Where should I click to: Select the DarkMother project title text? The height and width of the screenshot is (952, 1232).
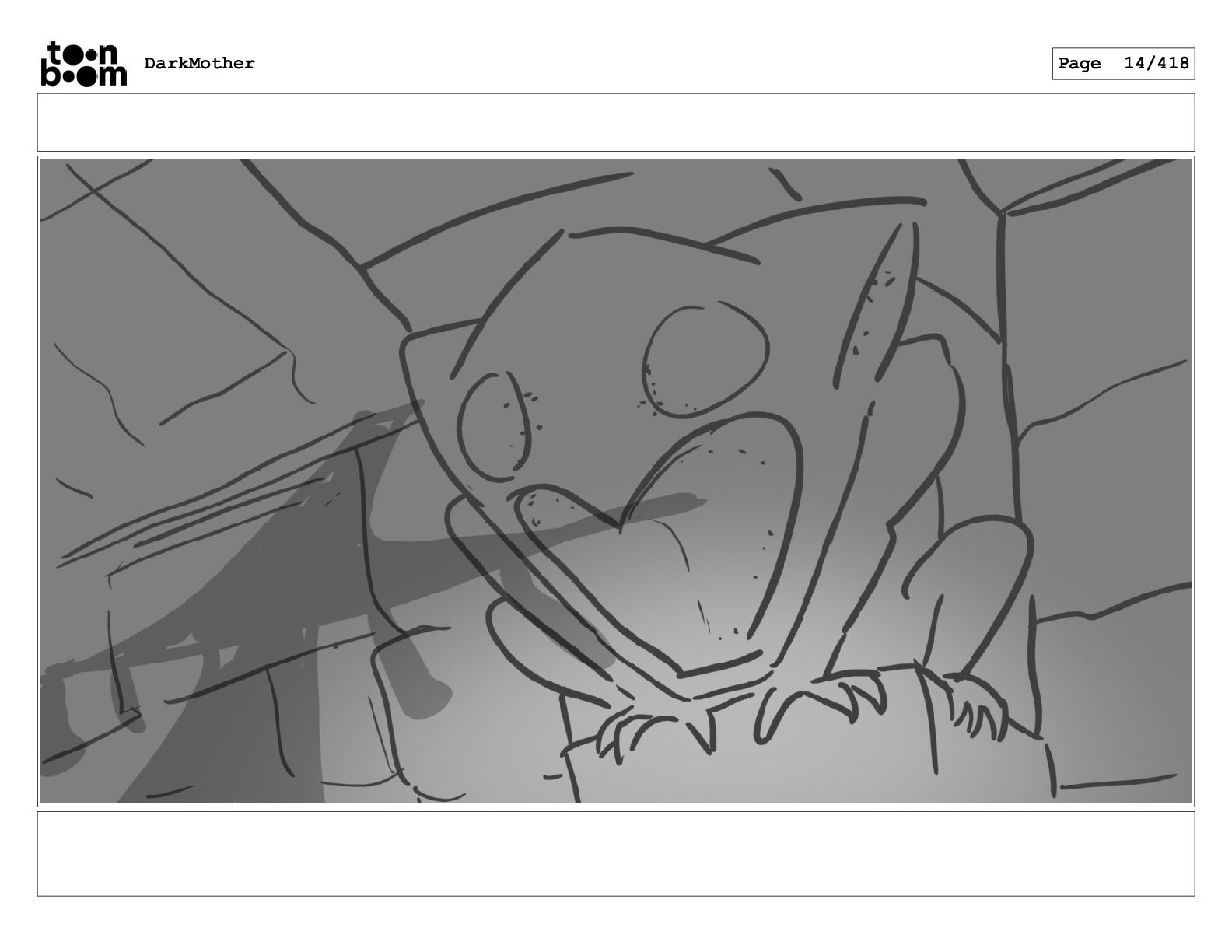point(199,64)
